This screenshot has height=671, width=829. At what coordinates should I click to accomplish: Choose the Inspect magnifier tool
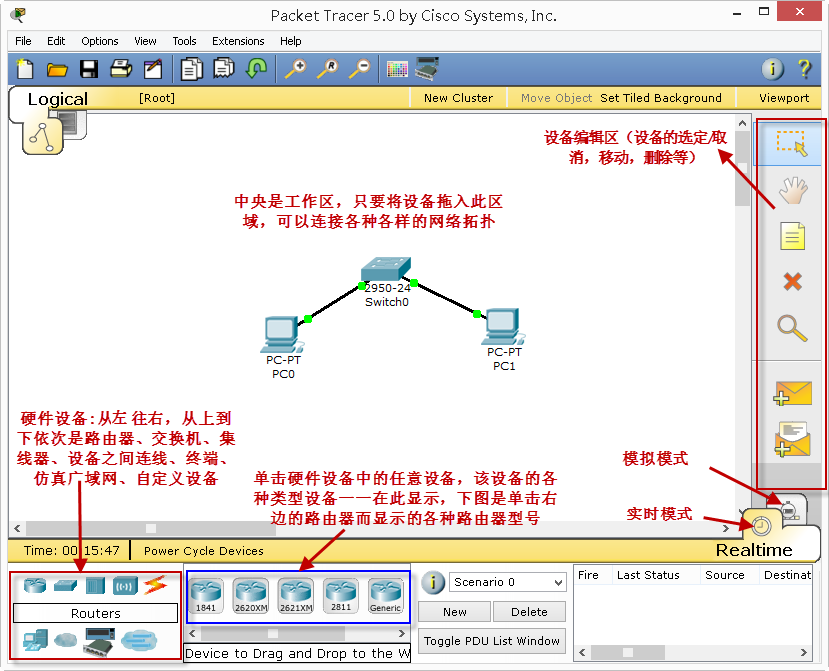[x=792, y=328]
